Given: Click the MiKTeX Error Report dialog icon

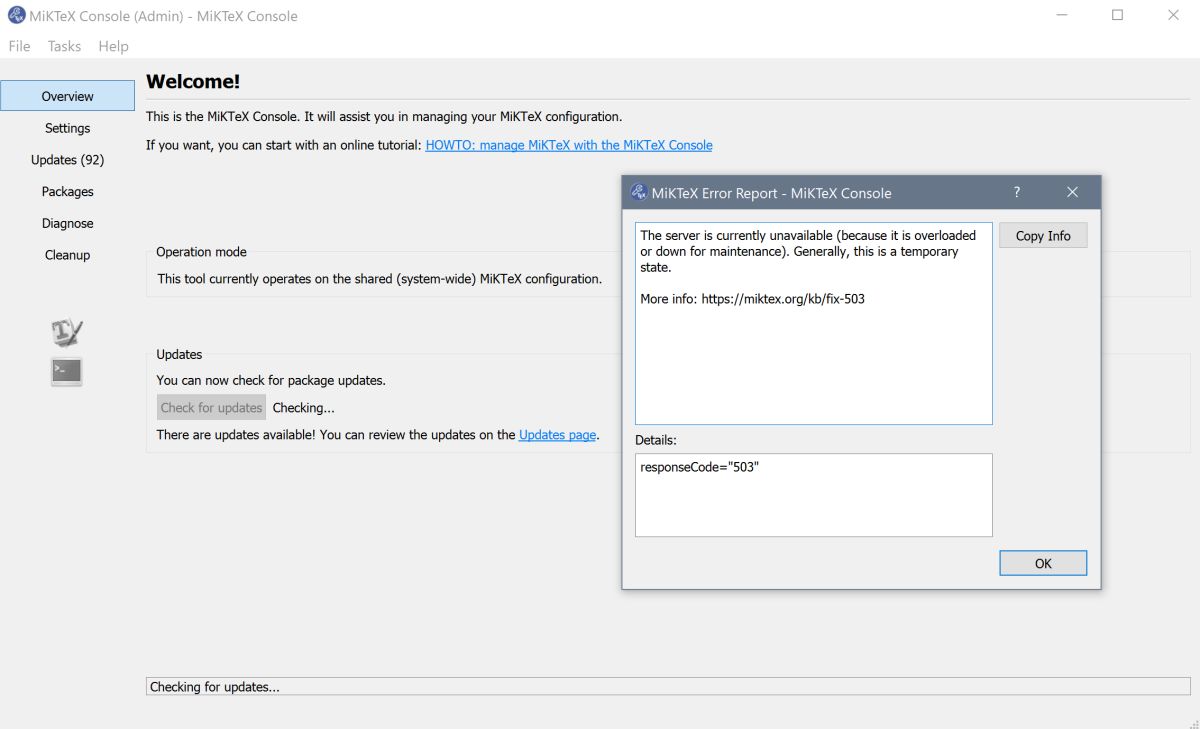Looking at the screenshot, I should [639, 193].
